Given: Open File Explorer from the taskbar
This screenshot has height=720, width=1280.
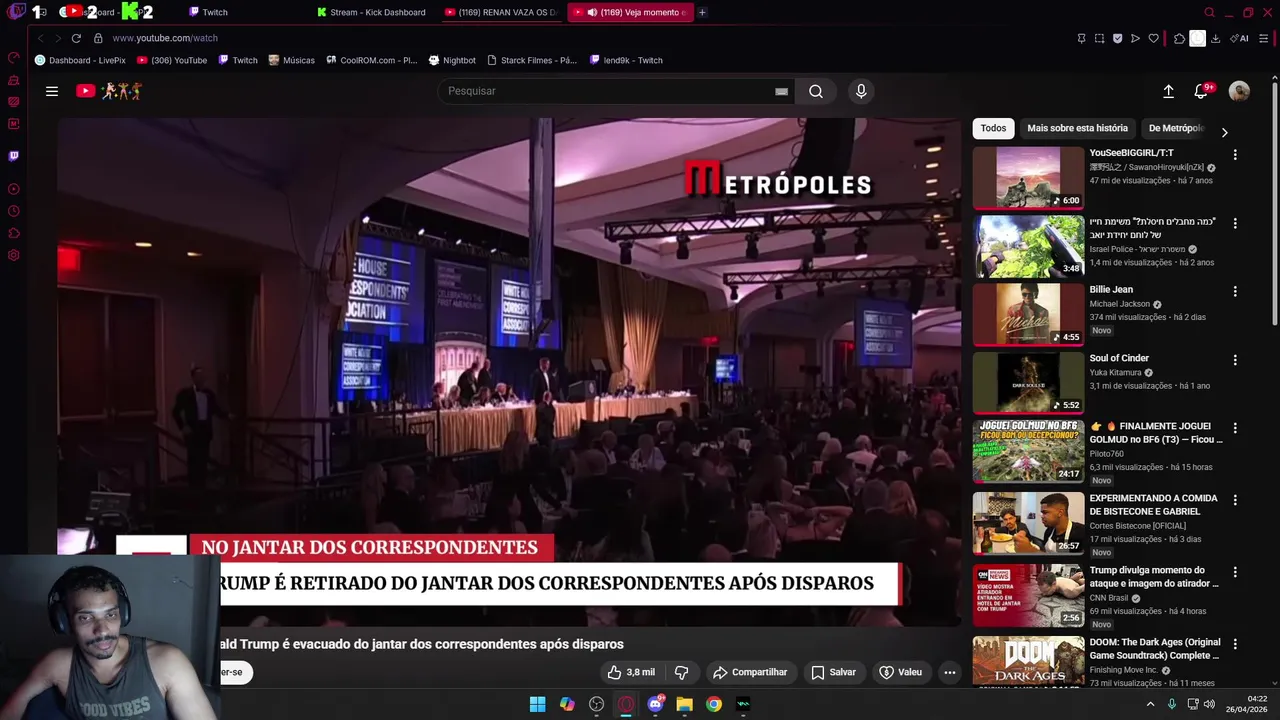Looking at the screenshot, I should tap(684, 704).
